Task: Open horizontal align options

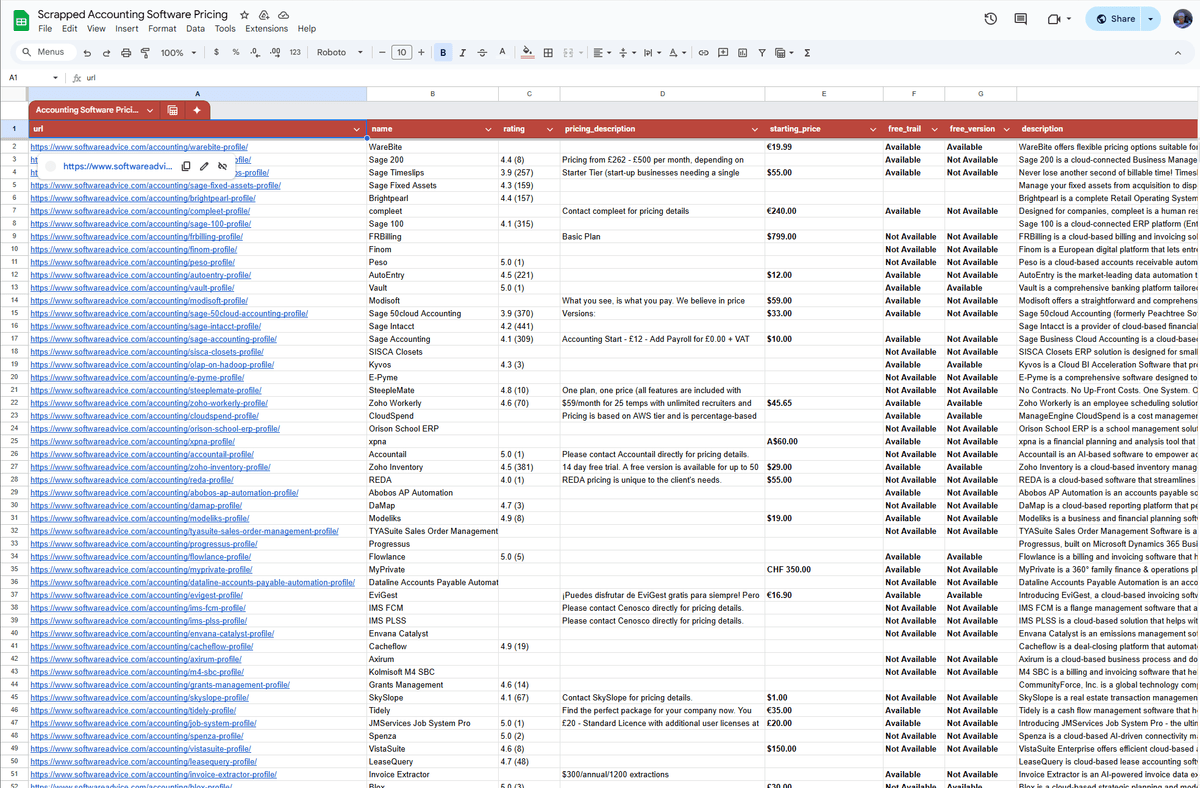Action: (600, 52)
